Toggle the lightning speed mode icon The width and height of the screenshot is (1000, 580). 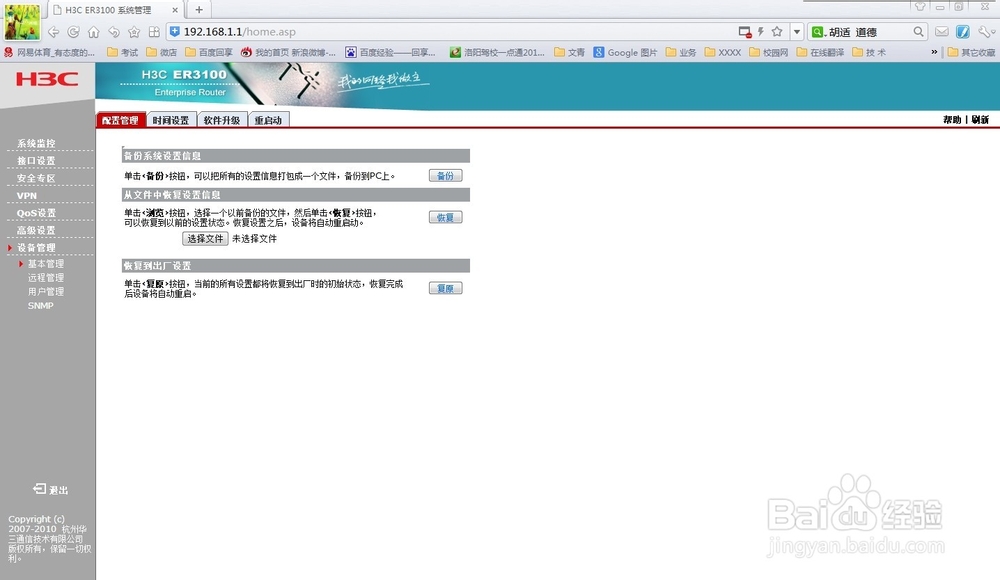click(761, 31)
